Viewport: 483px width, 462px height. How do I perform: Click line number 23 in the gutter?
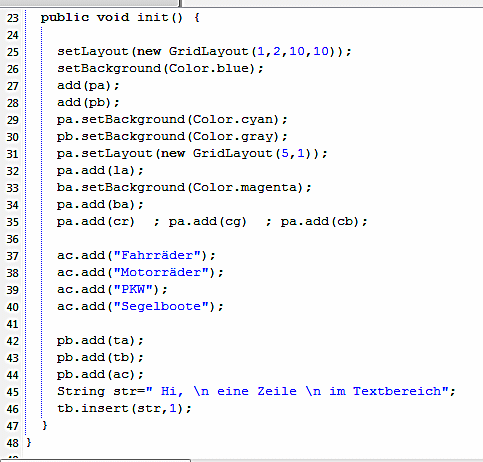click(x=13, y=18)
